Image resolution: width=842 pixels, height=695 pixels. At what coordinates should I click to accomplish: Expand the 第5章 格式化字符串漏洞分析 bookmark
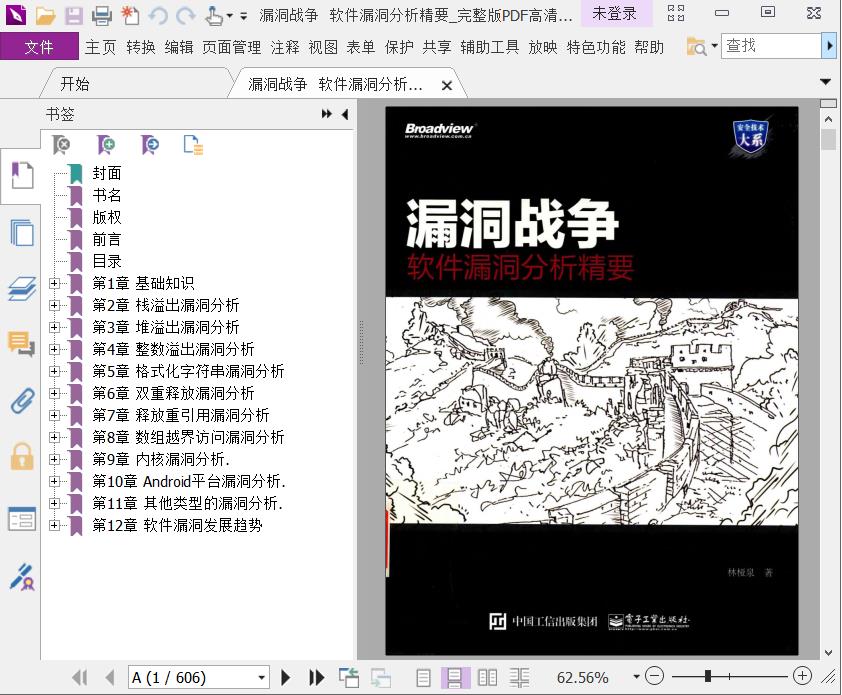pos(54,371)
